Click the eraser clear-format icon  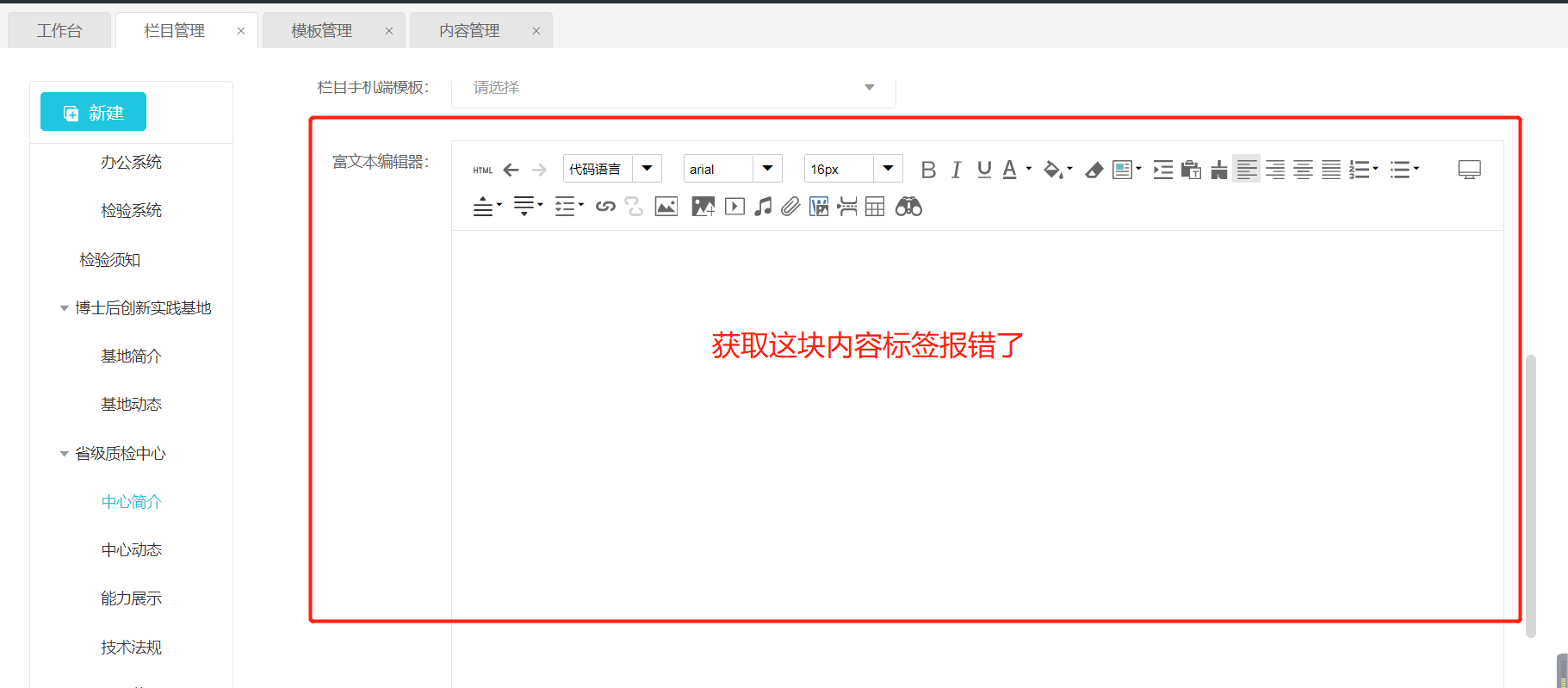pyautogui.click(x=1094, y=170)
